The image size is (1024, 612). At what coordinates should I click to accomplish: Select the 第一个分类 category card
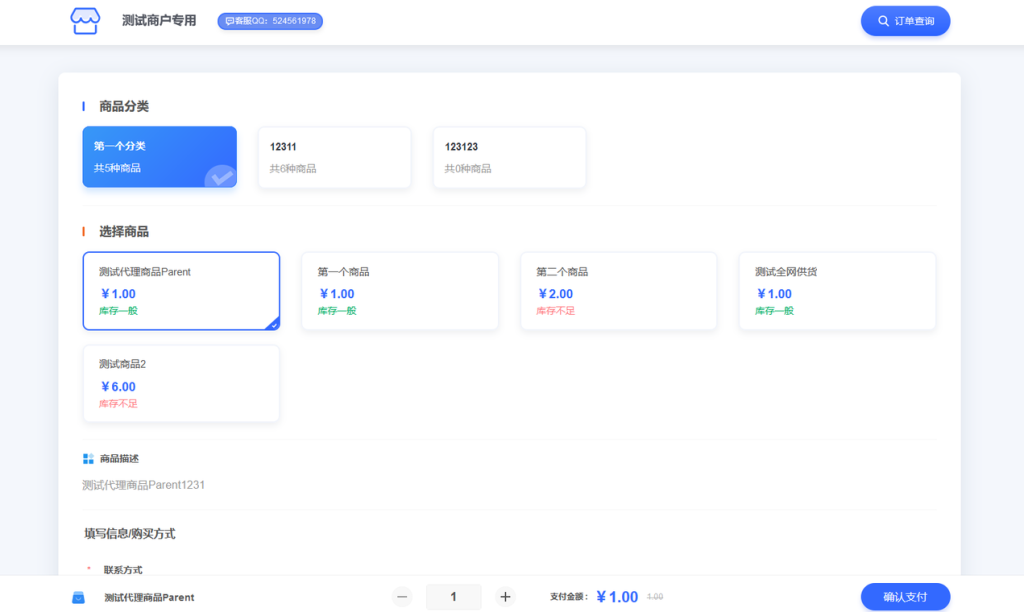[159, 157]
